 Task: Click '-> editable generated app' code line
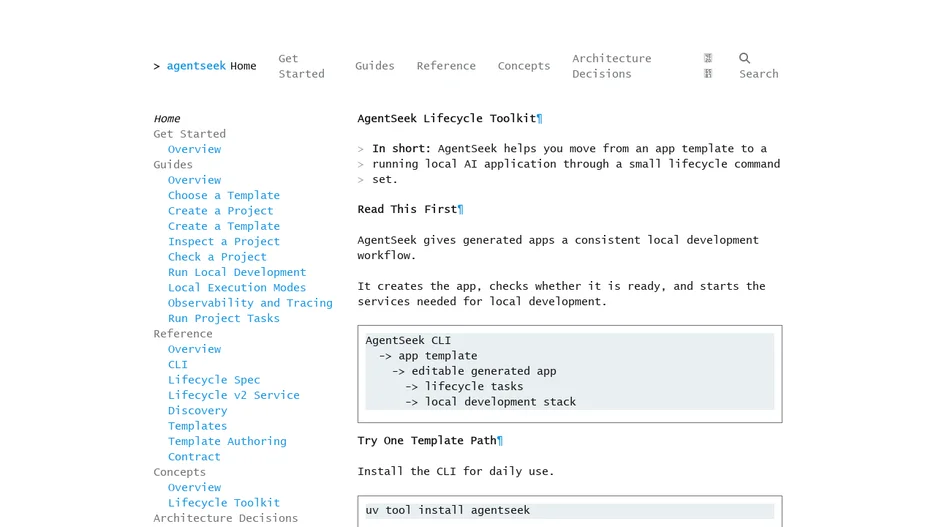click(474, 371)
